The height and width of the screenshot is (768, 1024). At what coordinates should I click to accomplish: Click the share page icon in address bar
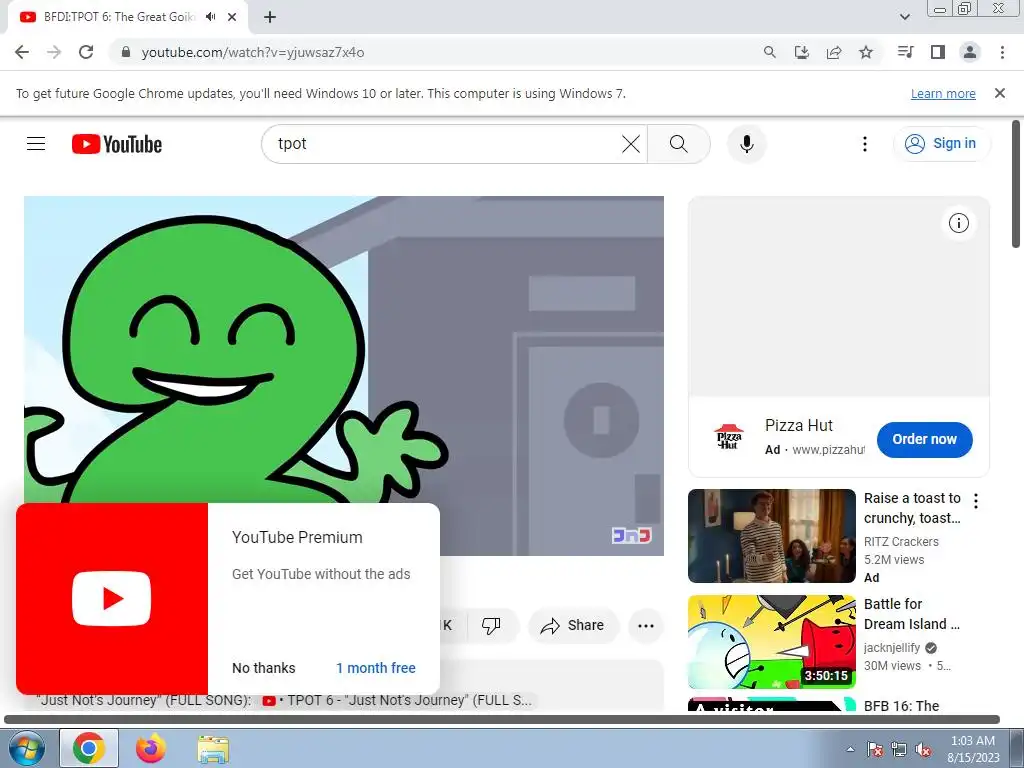point(834,52)
